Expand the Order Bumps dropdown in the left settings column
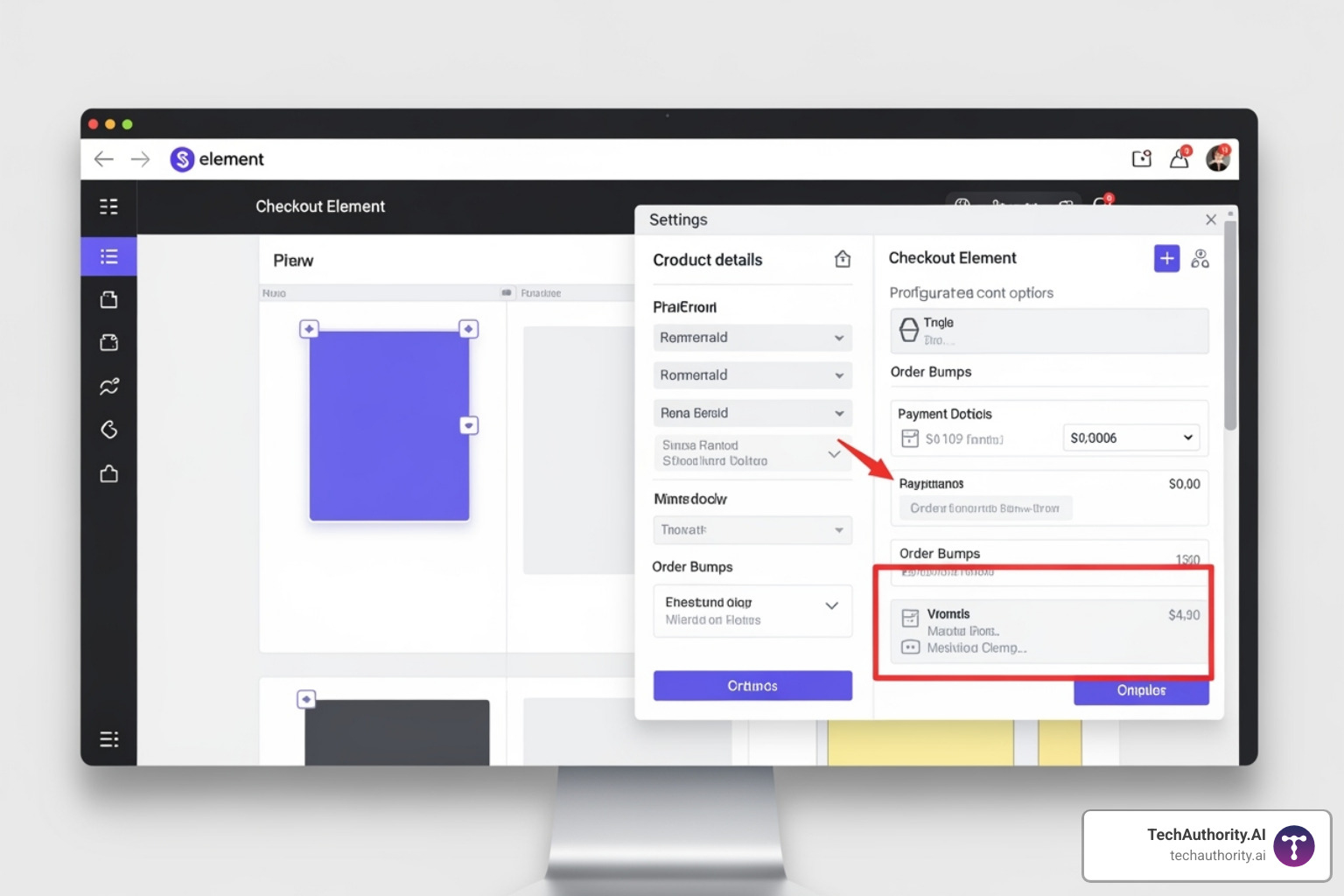This screenshot has height=896, width=1344. (x=752, y=610)
